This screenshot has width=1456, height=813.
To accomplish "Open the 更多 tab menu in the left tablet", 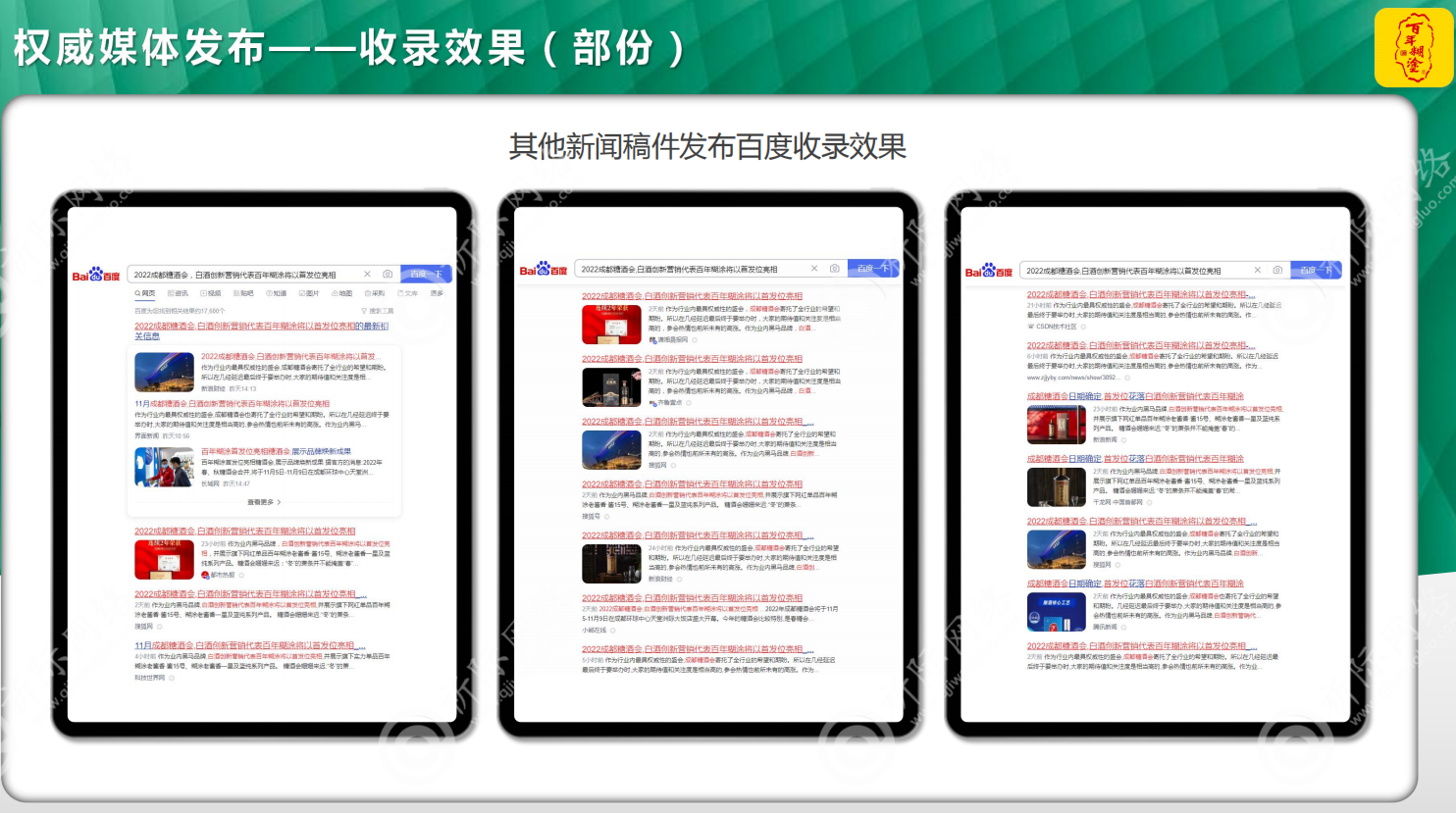I will (x=437, y=293).
